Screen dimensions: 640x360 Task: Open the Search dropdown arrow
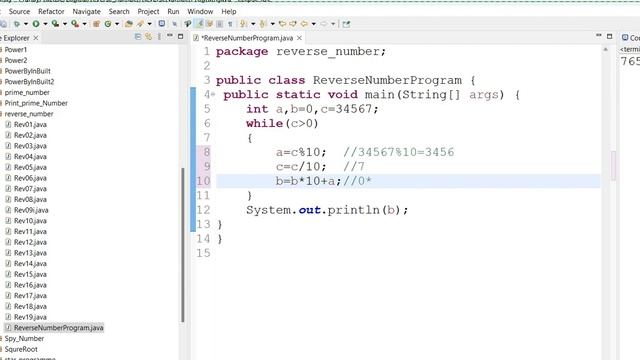coord(149,24)
